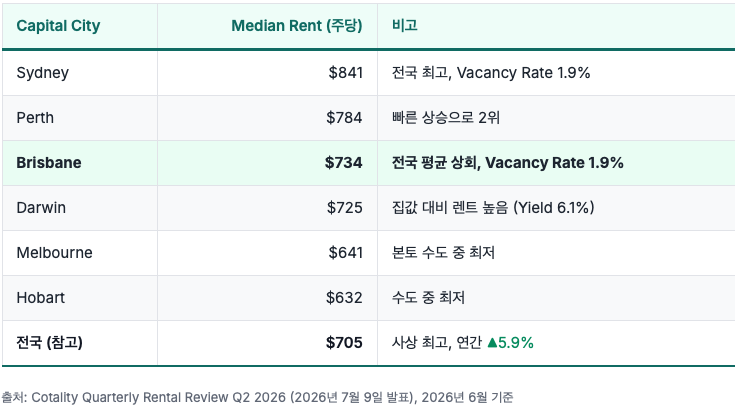735x415 pixels.
Task: Click Melbourne's $641 rent value
Action: click(x=345, y=253)
